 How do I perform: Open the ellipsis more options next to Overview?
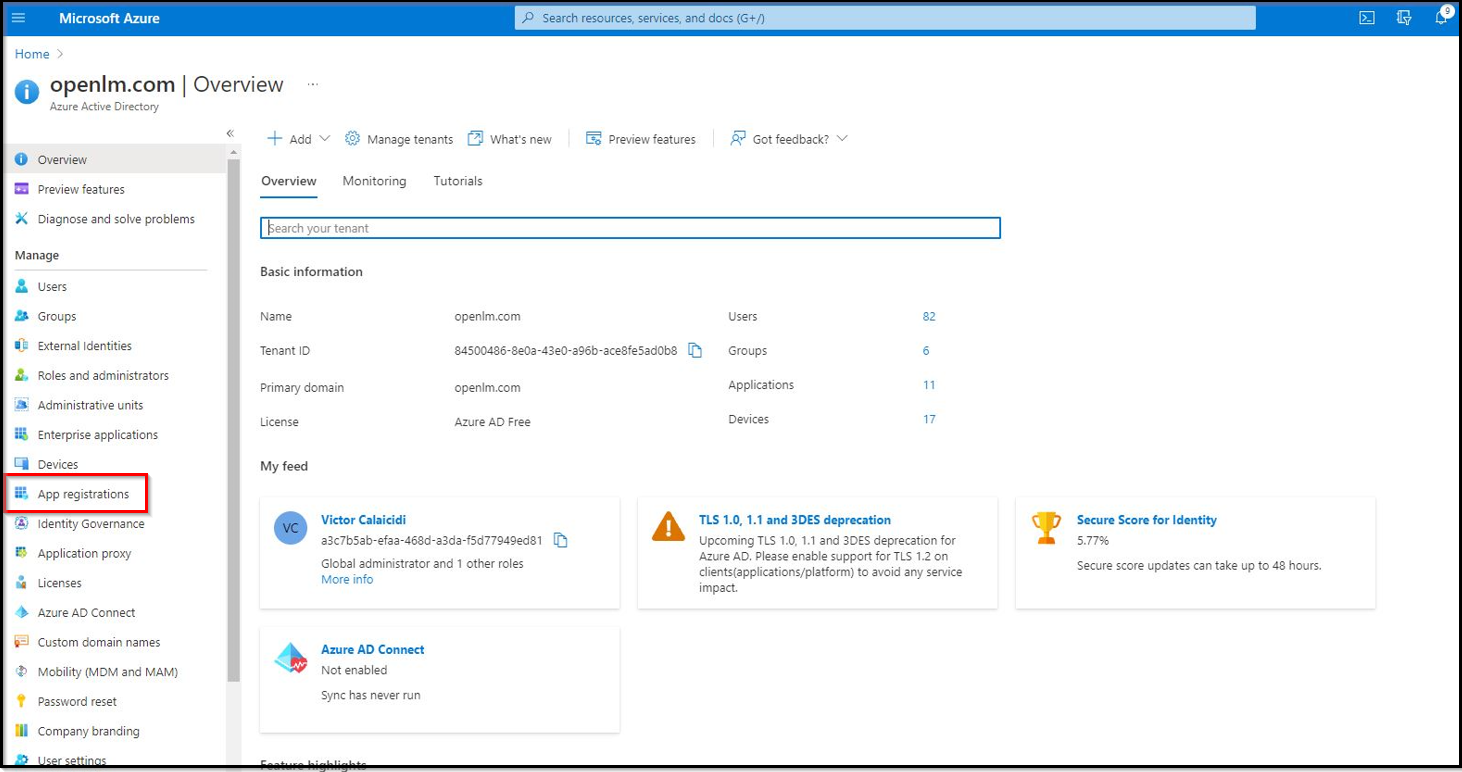[x=313, y=85]
